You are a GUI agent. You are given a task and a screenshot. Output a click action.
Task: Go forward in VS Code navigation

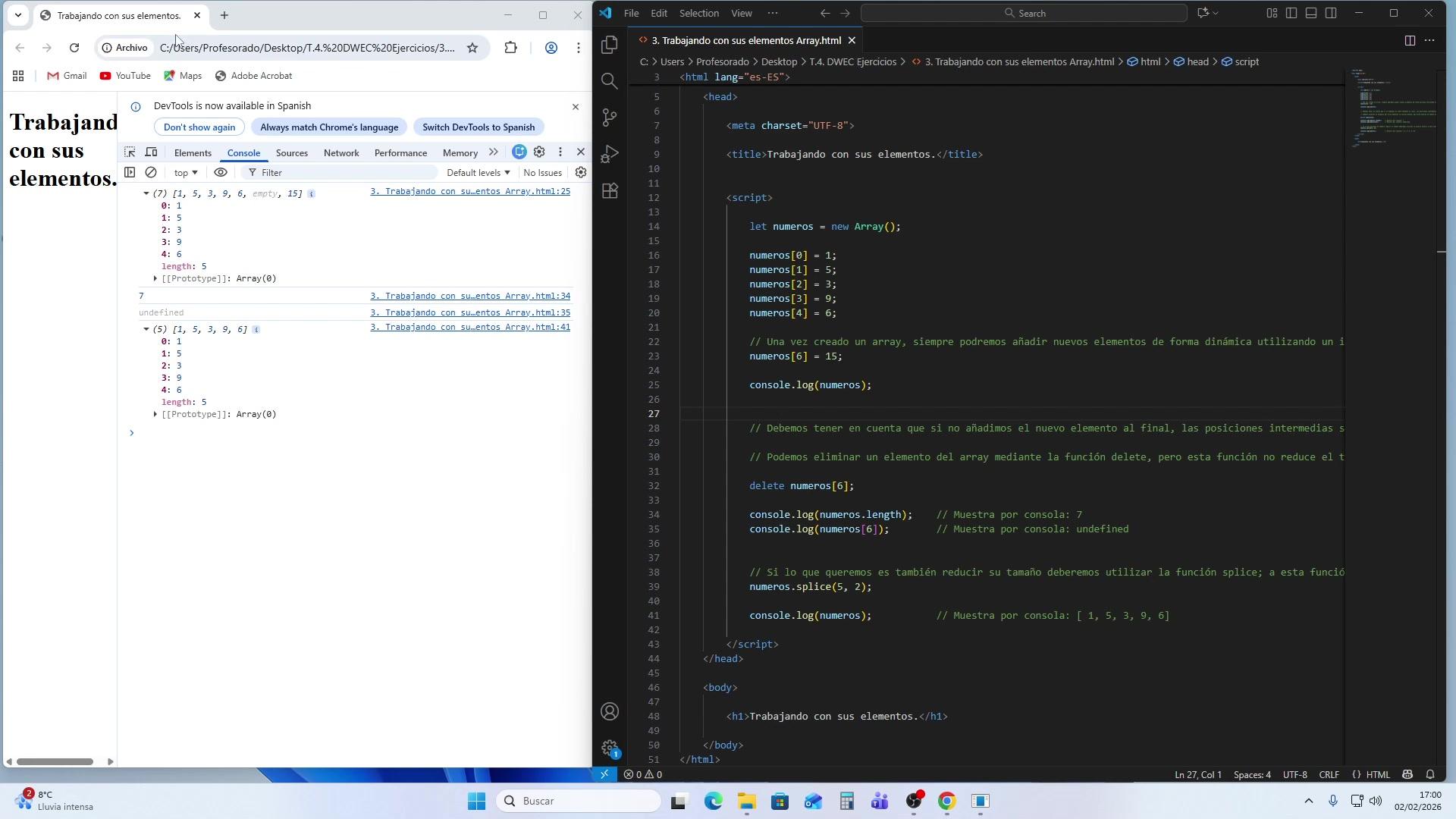pos(845,13)
